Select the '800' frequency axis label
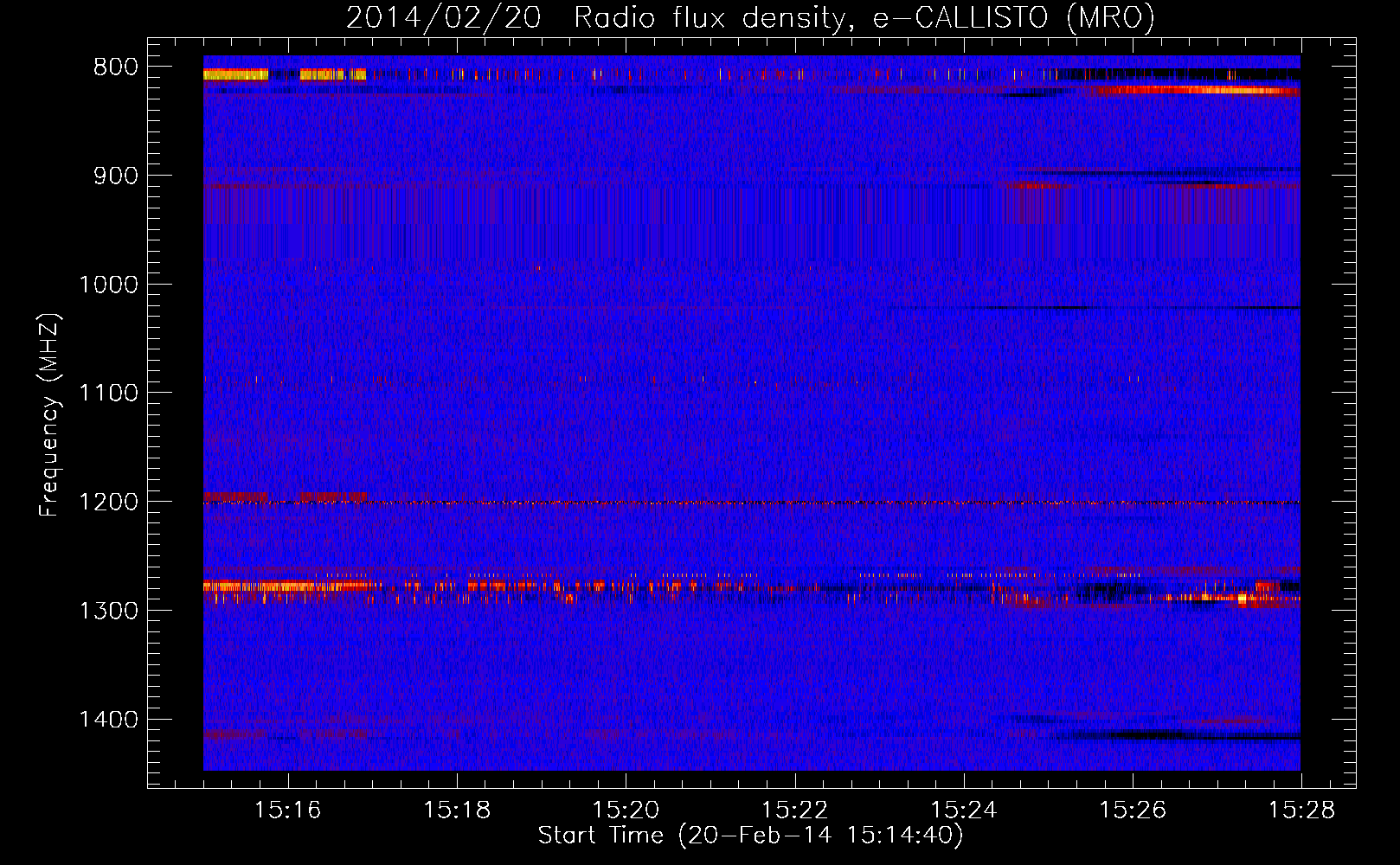This screenshot has width=1400, height=865. (116, 67)
